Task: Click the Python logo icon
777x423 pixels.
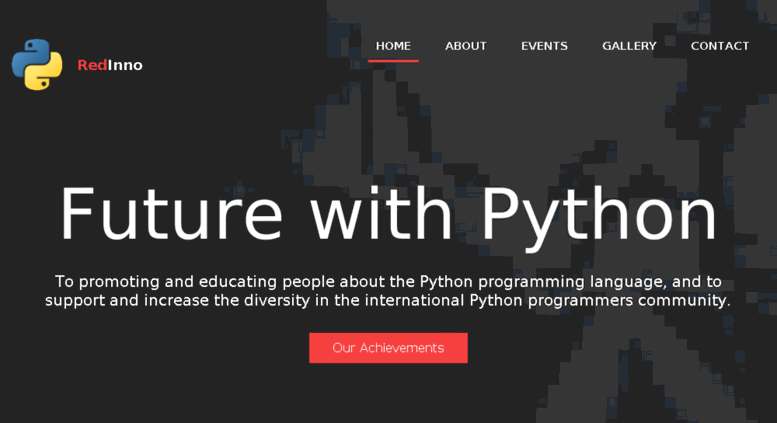Action: (x=37, y=64)
